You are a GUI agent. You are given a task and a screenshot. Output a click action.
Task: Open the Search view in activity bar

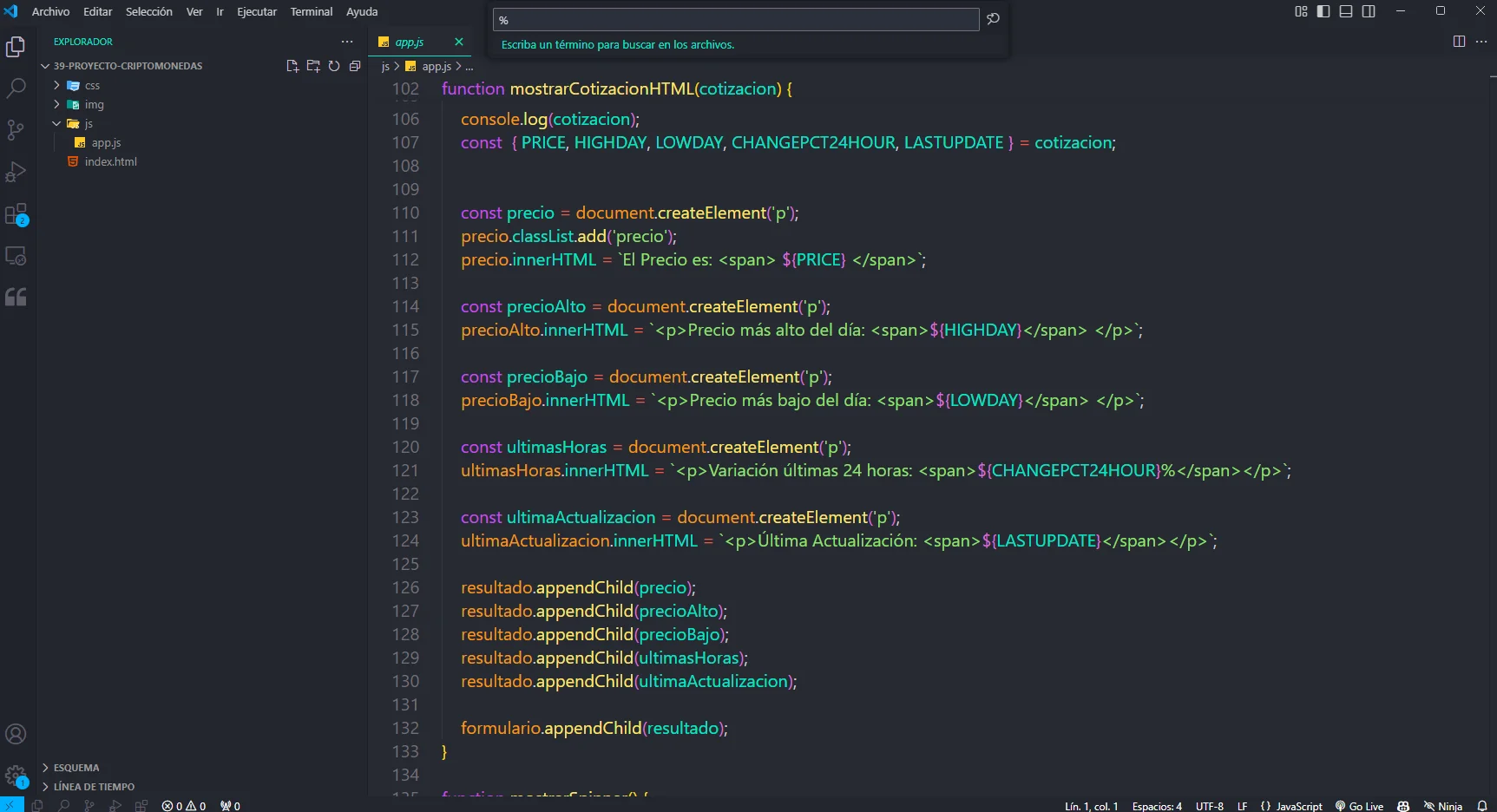(16, 88)
